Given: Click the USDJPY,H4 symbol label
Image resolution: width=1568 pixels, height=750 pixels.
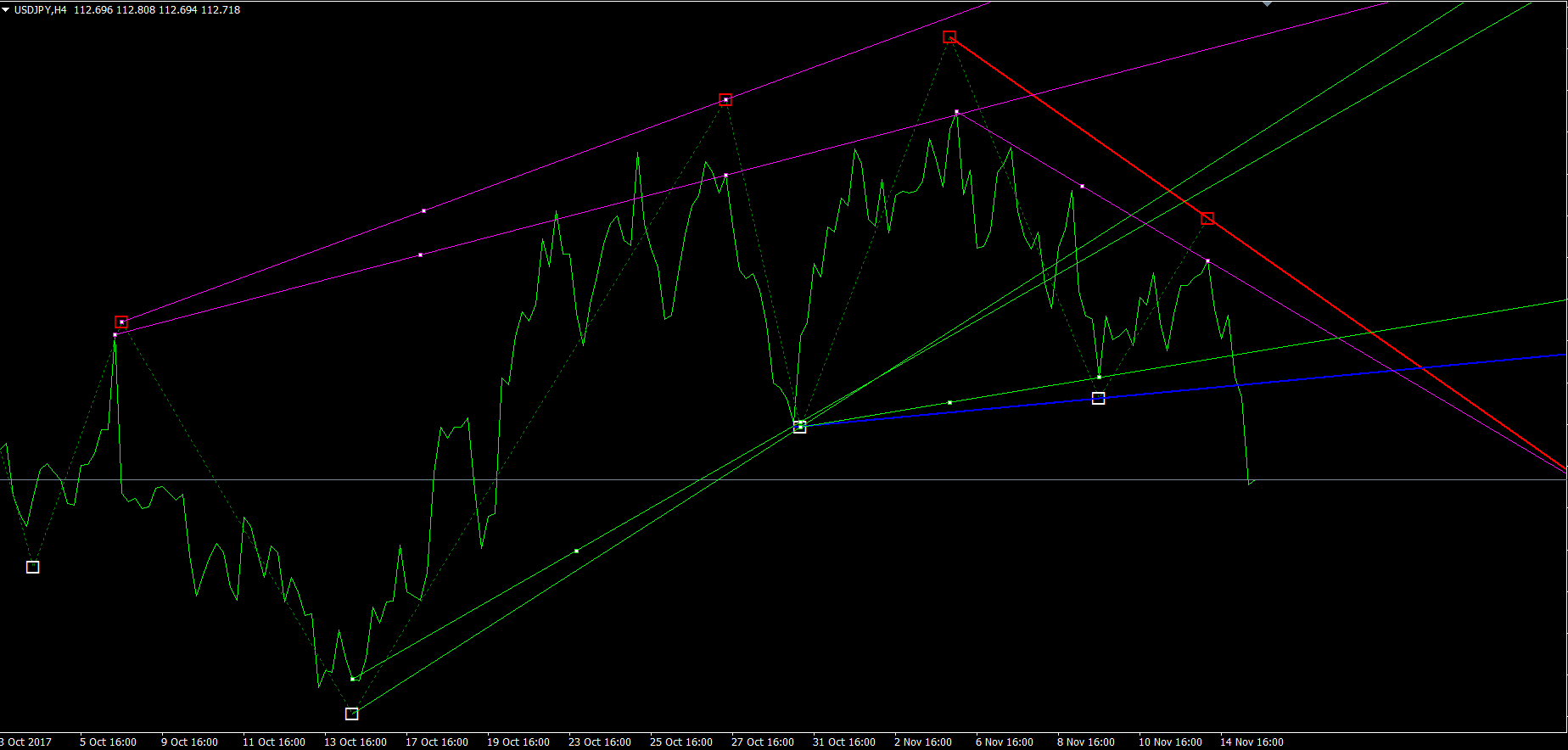Looking at the screenshot, I should tap(40, 10).
